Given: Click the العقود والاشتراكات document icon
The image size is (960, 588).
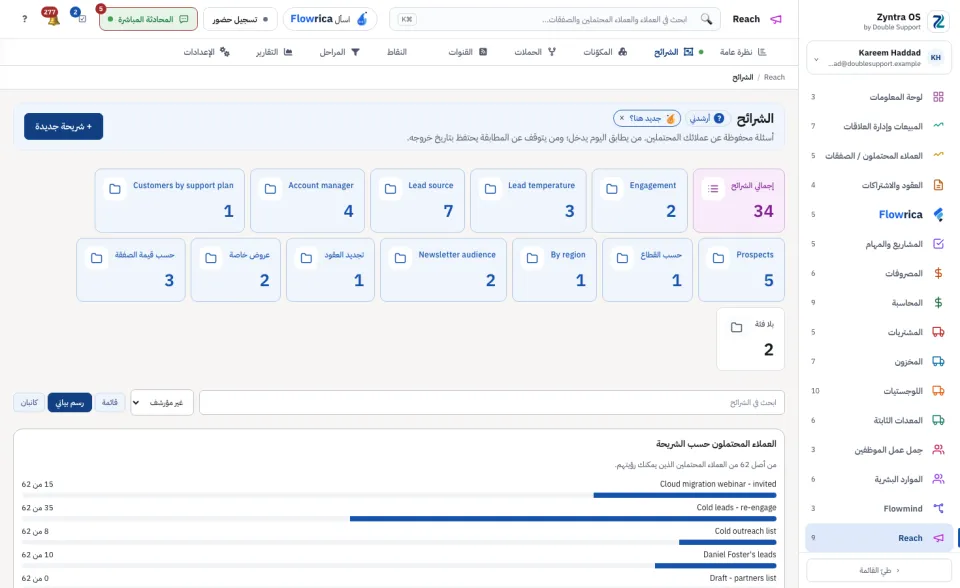Looking at the screenshot, I should [x=938, y=185].
